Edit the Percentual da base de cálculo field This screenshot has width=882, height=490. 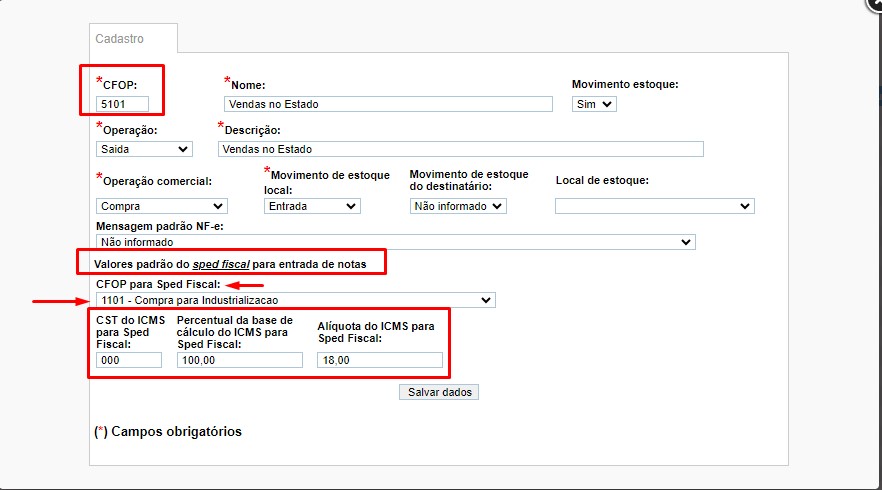(x=240, y=360)
